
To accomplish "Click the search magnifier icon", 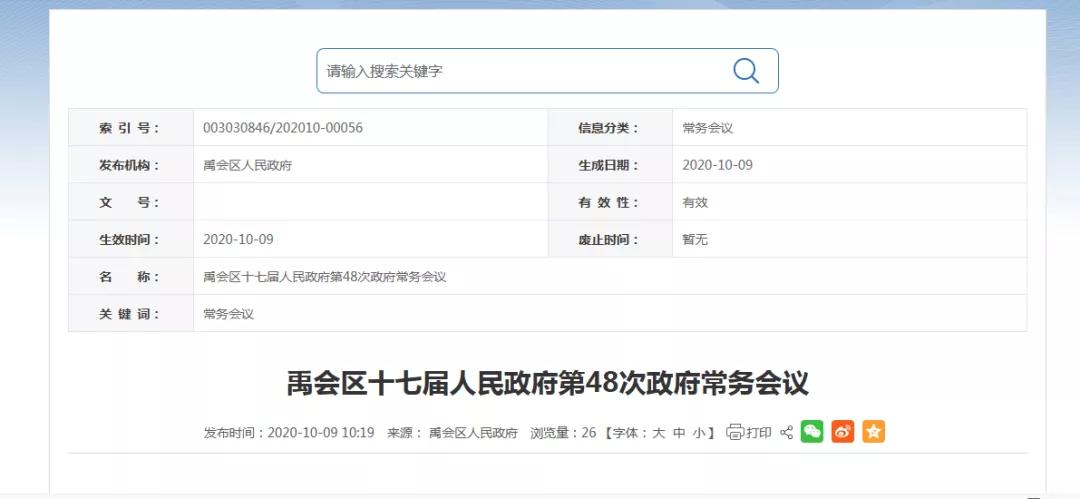I will 746,70.
